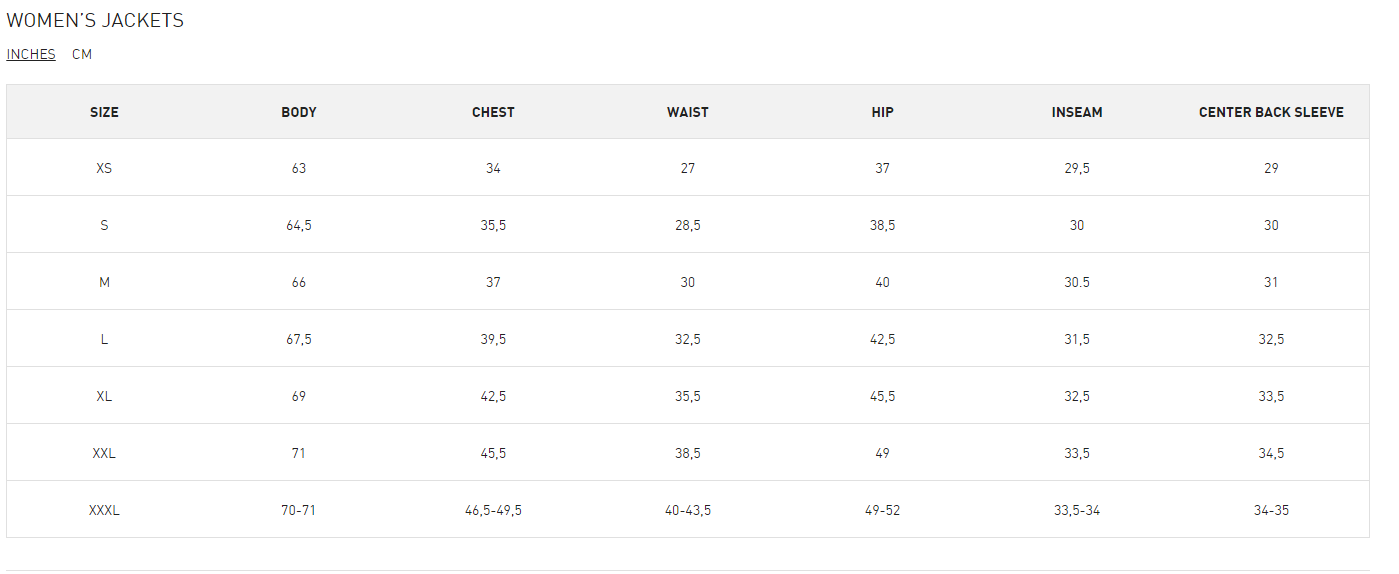Click the INSEAM column header
The image size is (1399, 574).
coord(1077,112)
